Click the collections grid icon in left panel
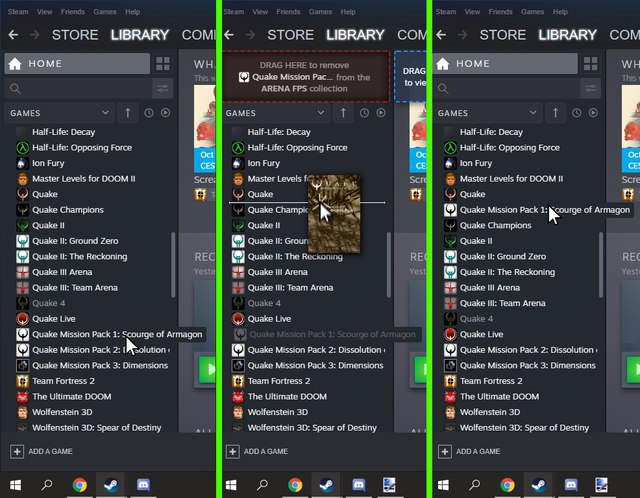This screenshot has width=640, height=498. coord(163,64)
